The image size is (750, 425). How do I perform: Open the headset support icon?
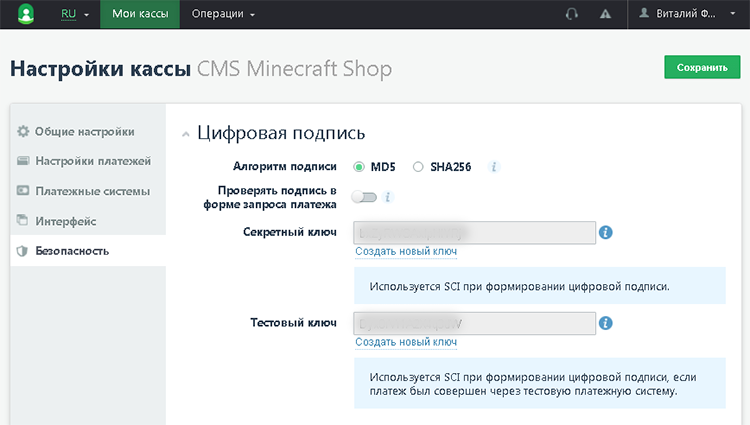point(572,14)
